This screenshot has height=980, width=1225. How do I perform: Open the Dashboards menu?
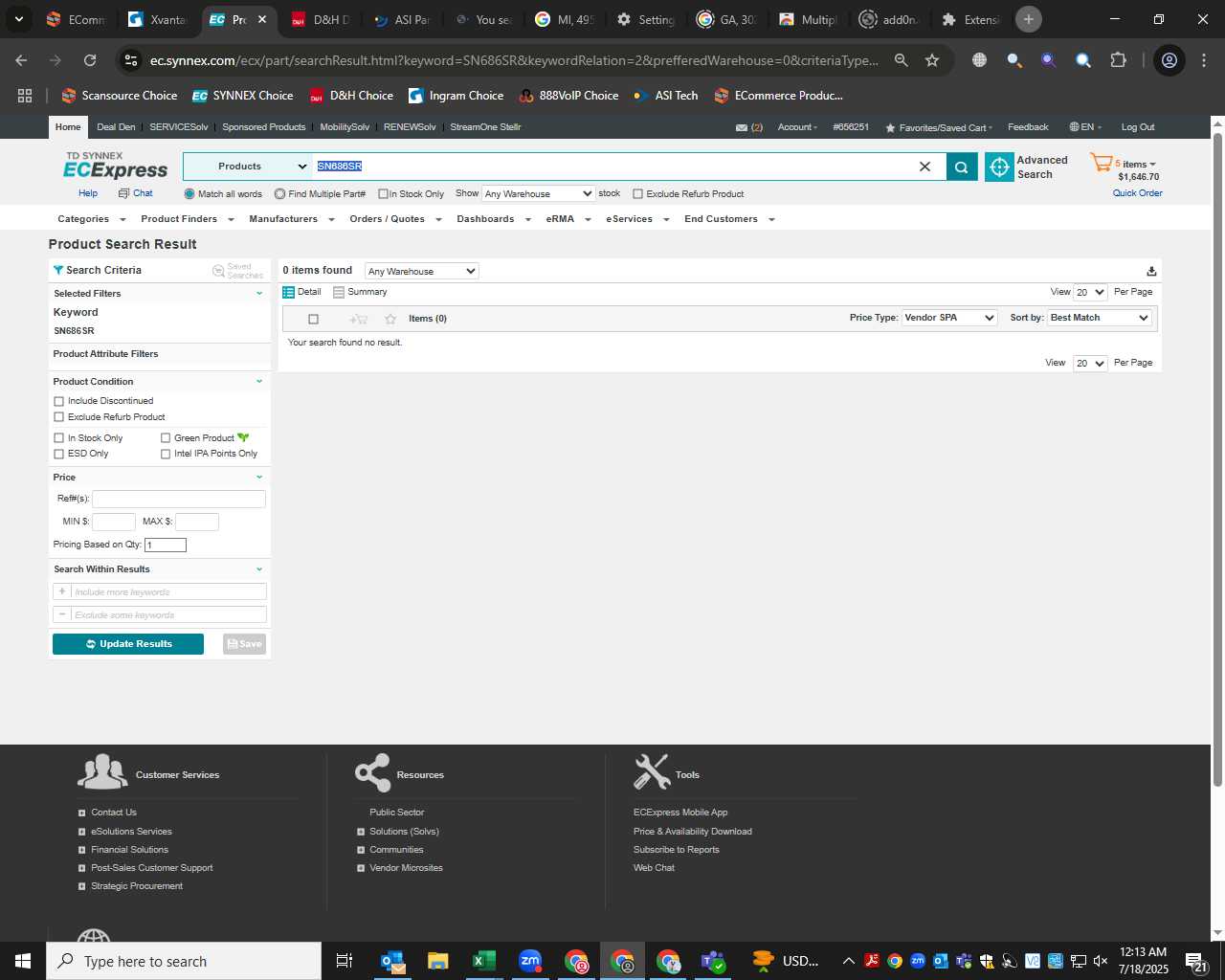point(493,219)
